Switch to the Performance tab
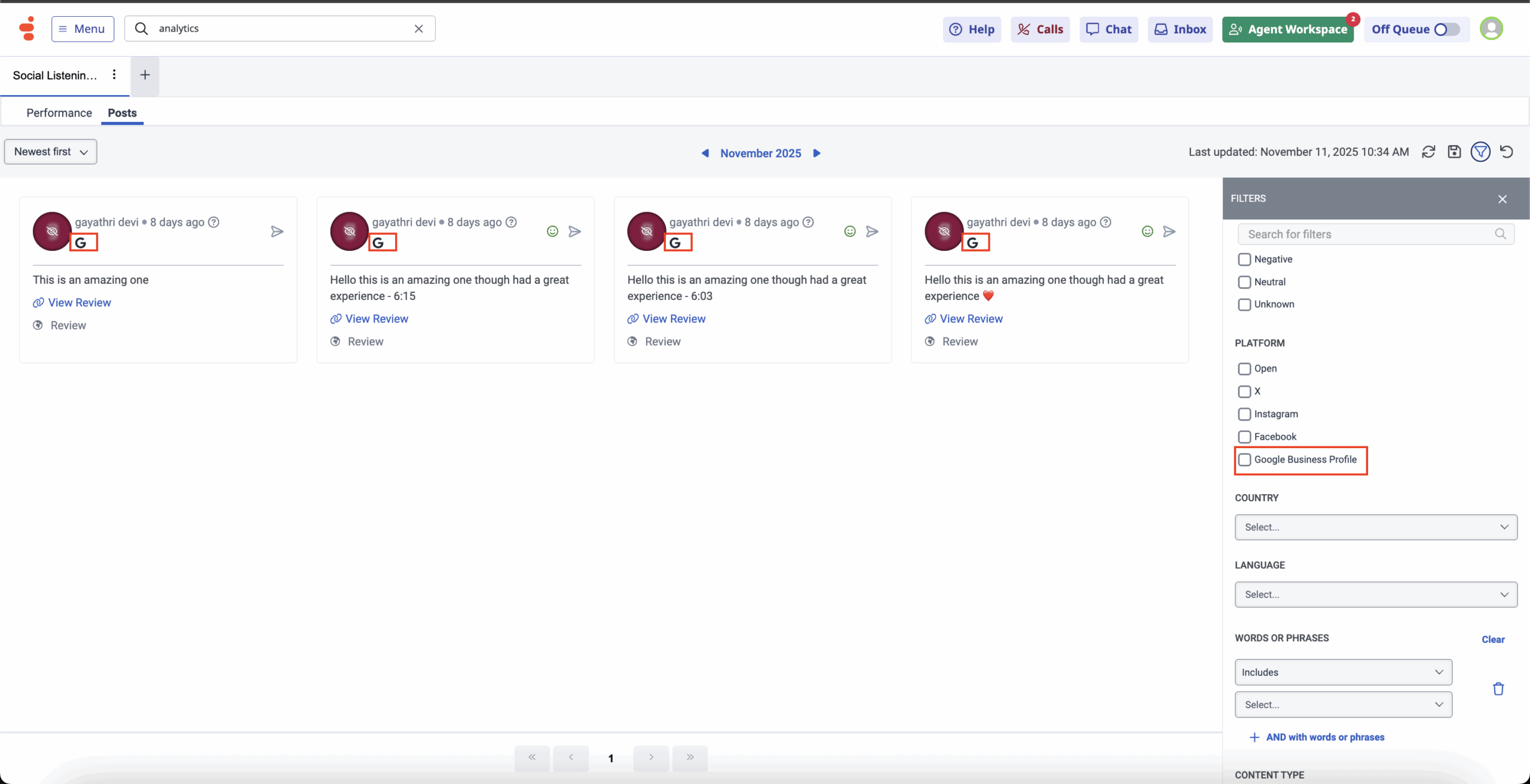 click(x=59, y=113)
